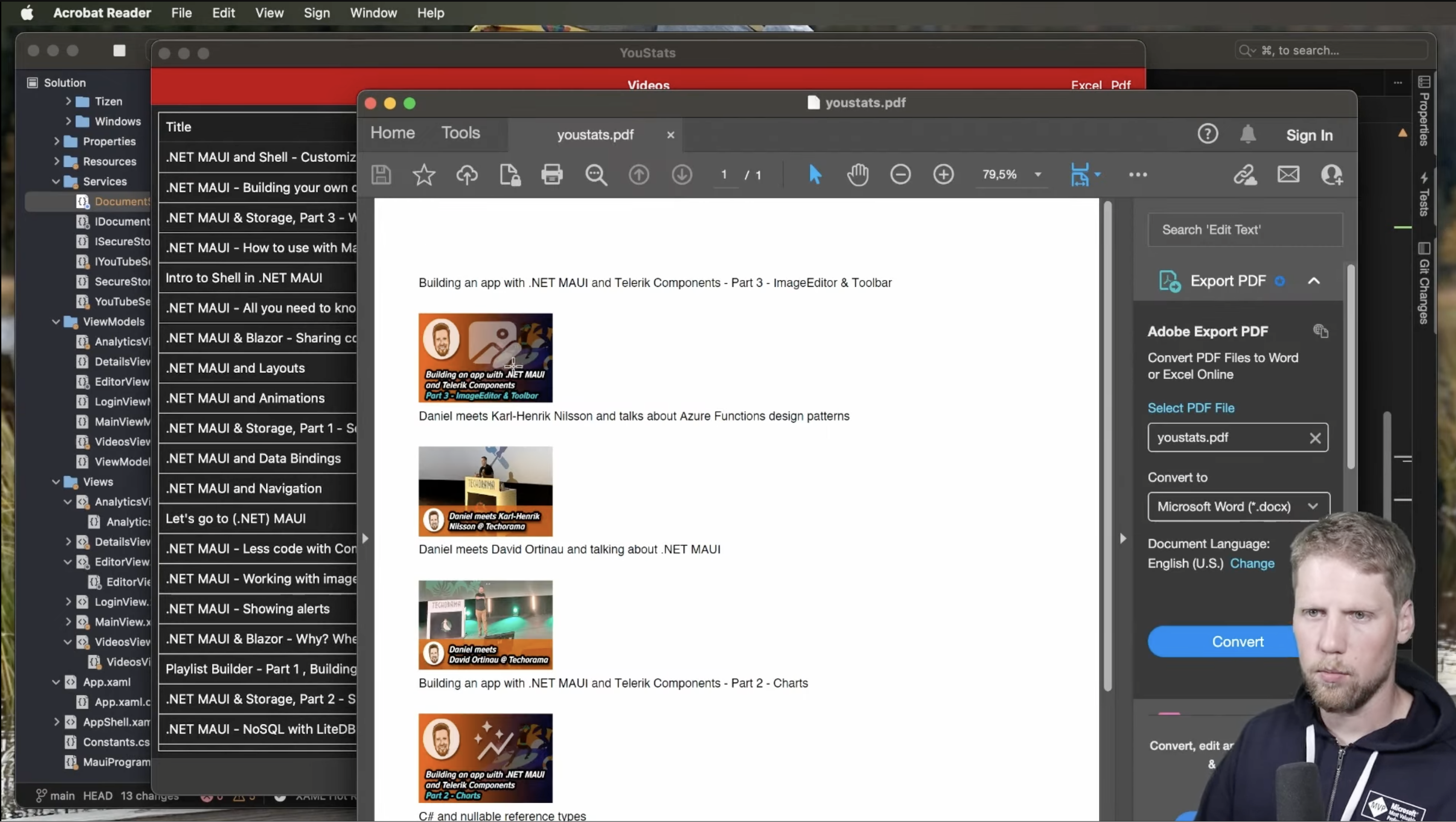Click the stop square in the IDE toolbar
The width and height of the screenshot is (1456, 822).
(x=119, y=51)
